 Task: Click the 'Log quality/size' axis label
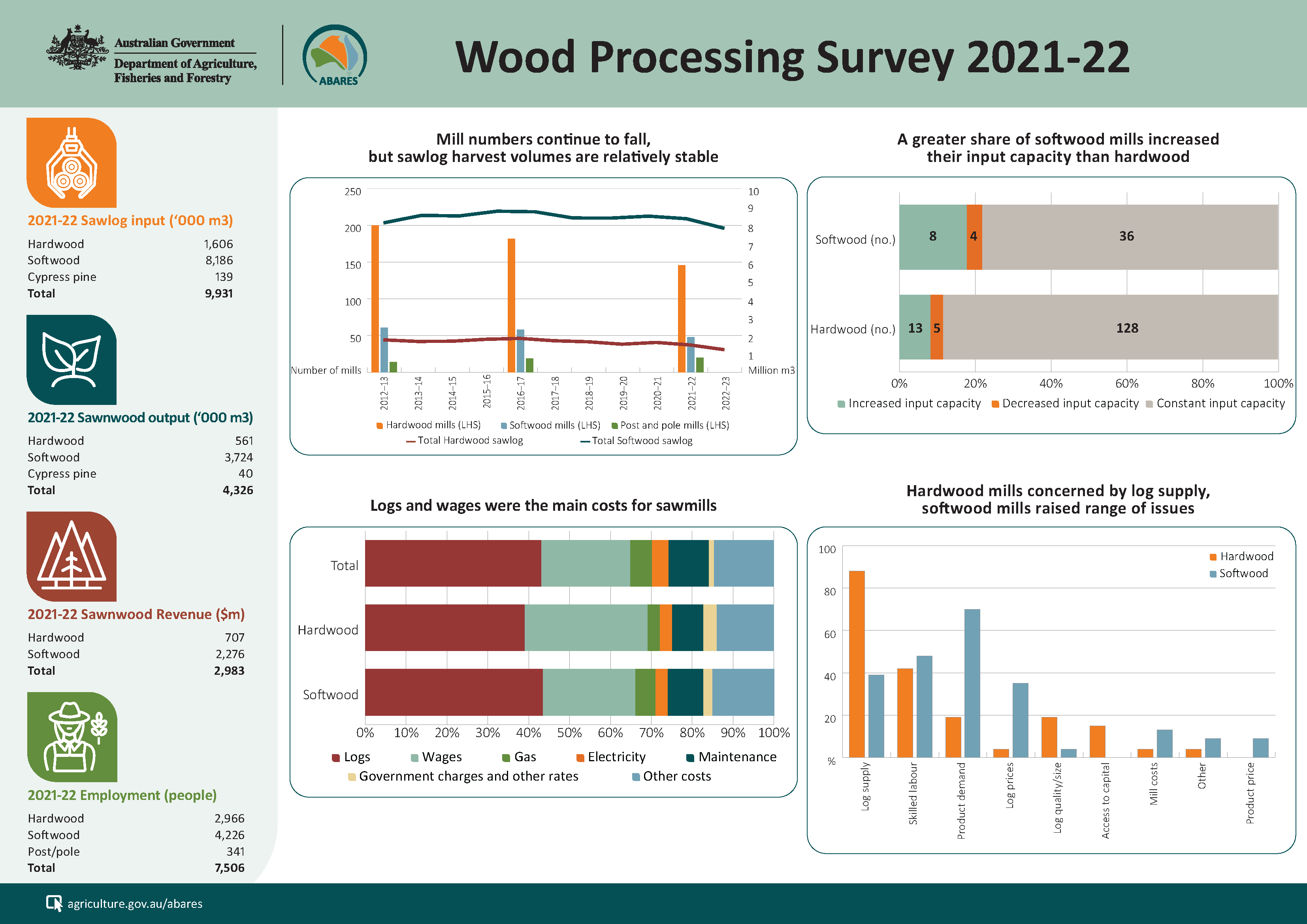(x=1058, y=798)
